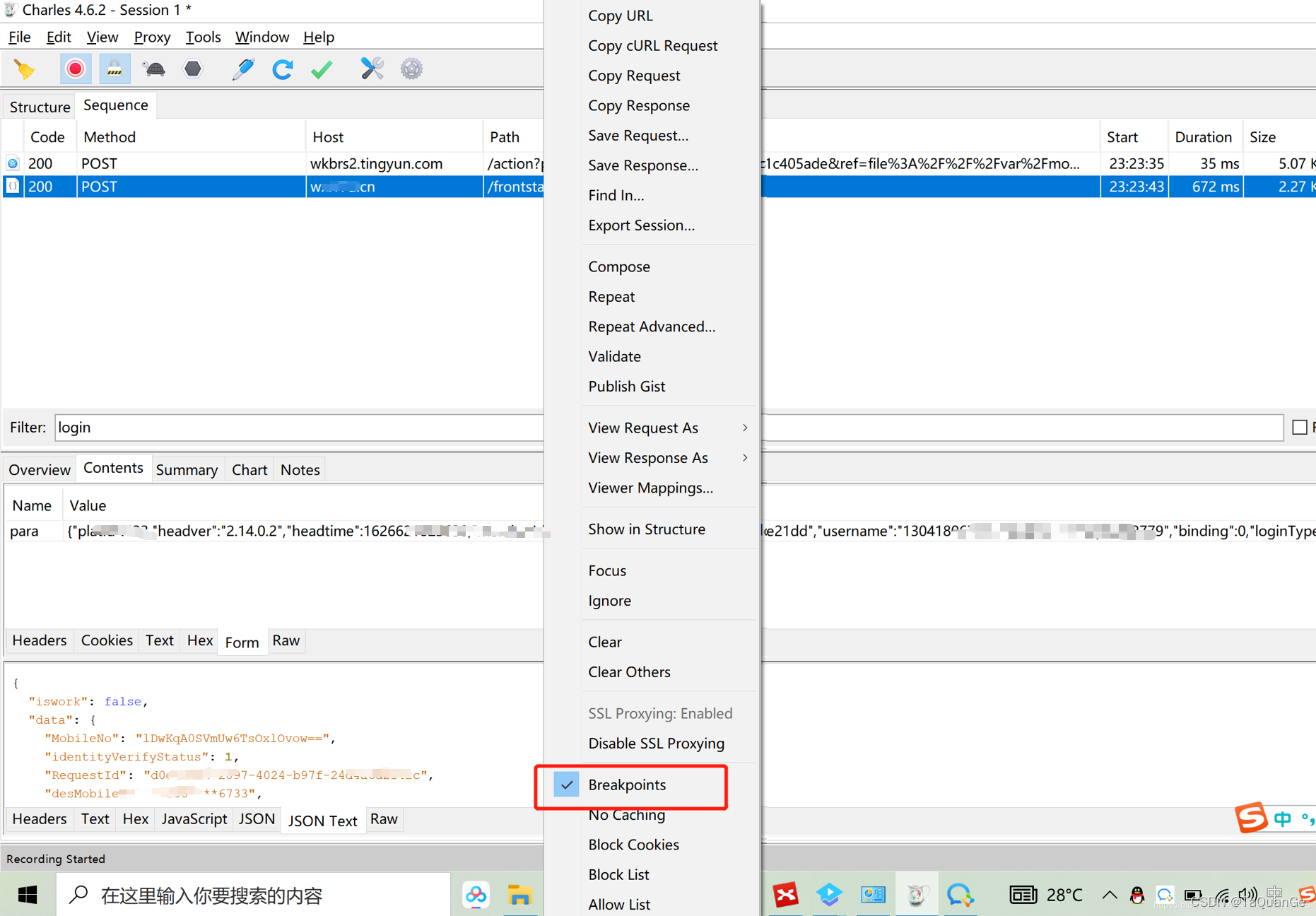
Task: Click the Repeat refresh arrow icon
Action: (283, 69)
